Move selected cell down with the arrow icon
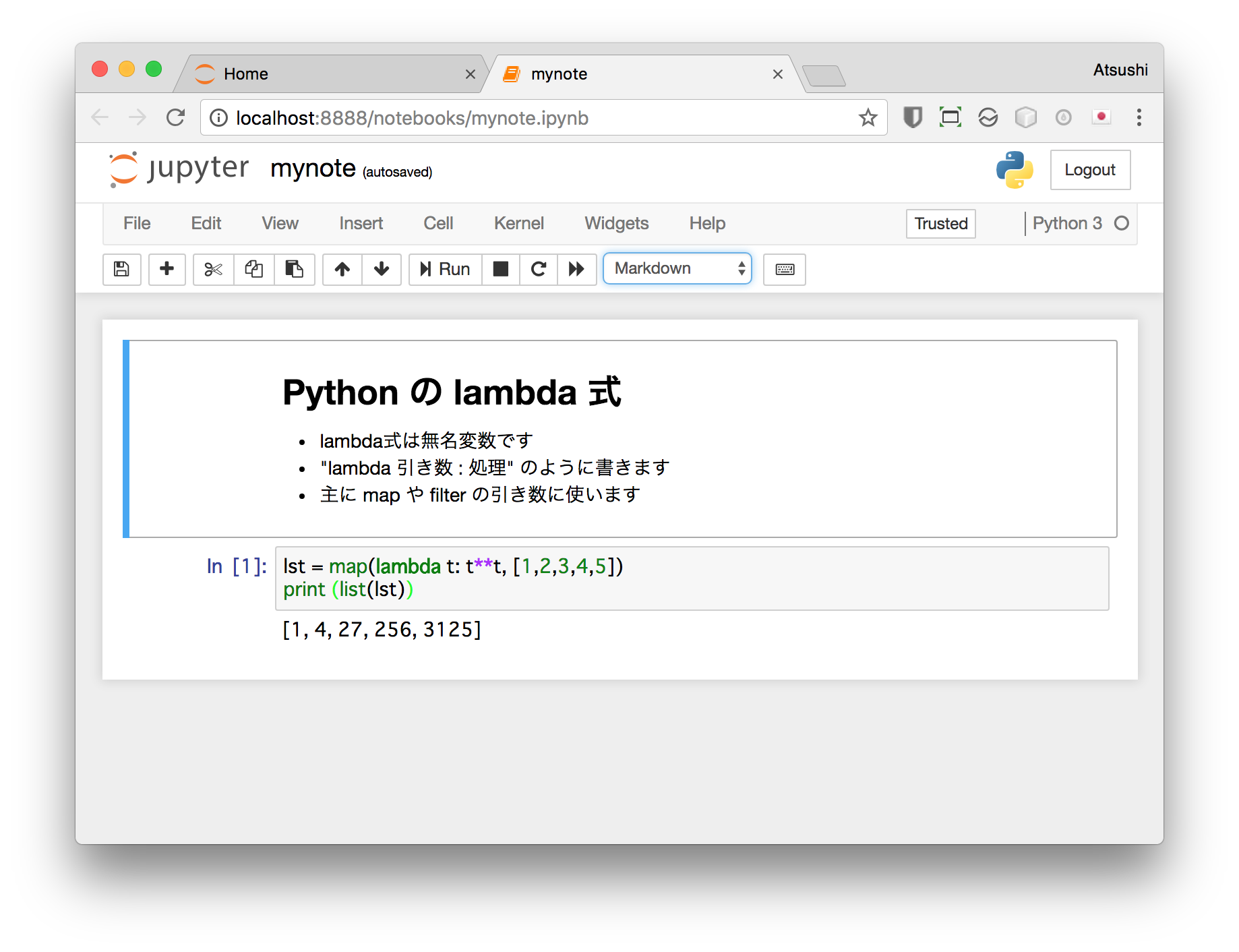 point(382,269)
